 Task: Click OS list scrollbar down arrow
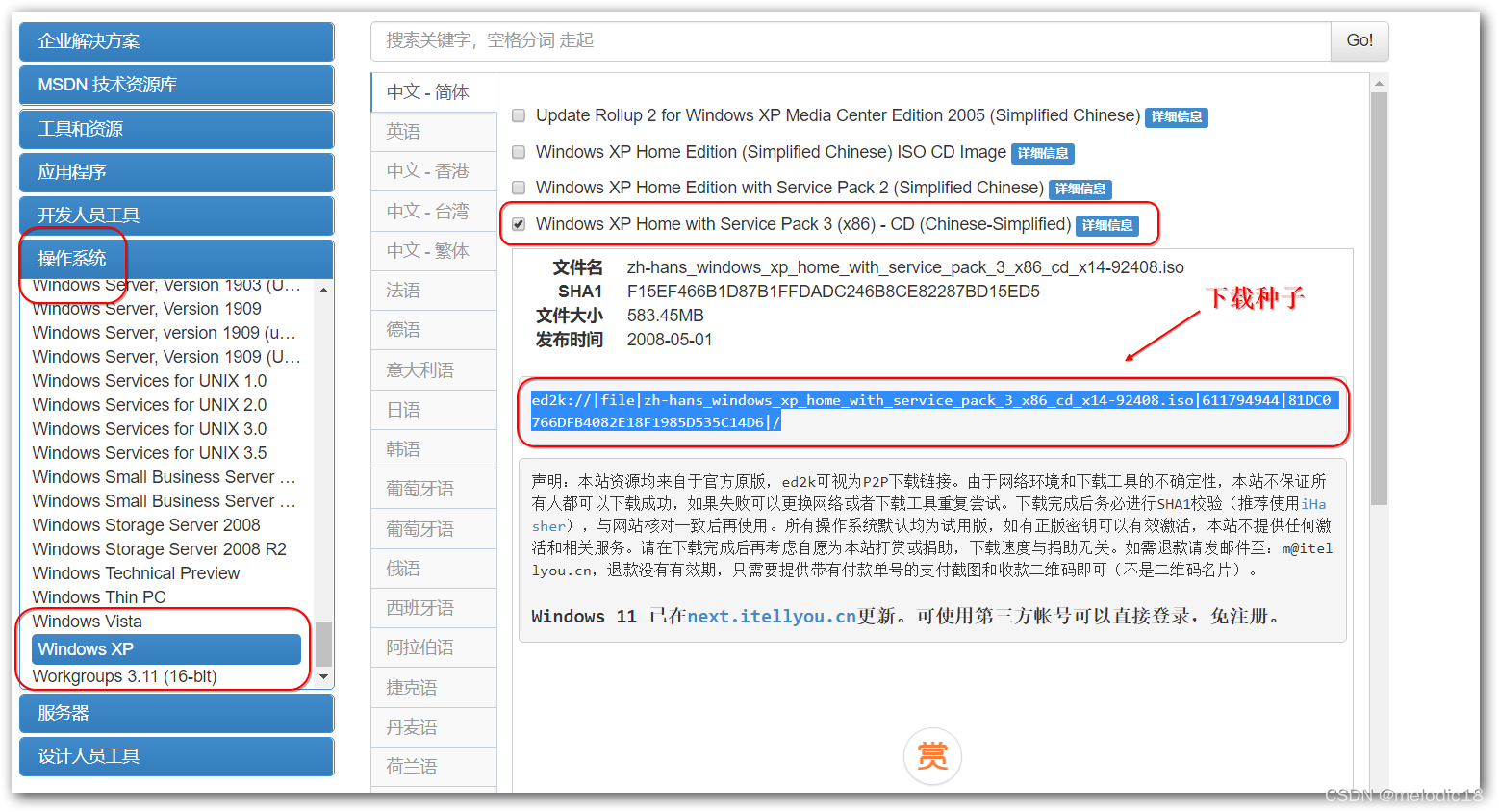pos(323,677)
